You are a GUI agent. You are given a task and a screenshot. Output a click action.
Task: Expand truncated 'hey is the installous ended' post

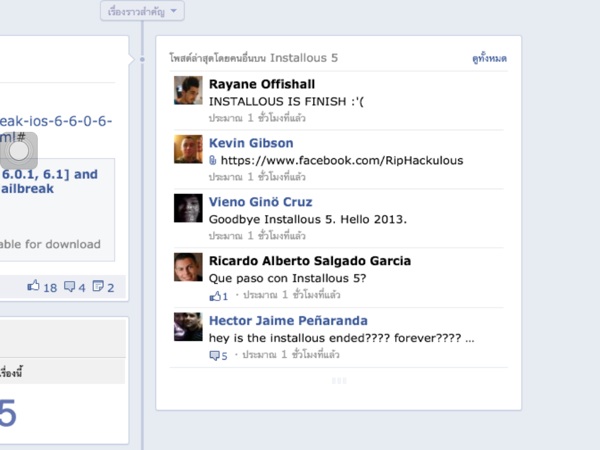[x=341, y=338]
